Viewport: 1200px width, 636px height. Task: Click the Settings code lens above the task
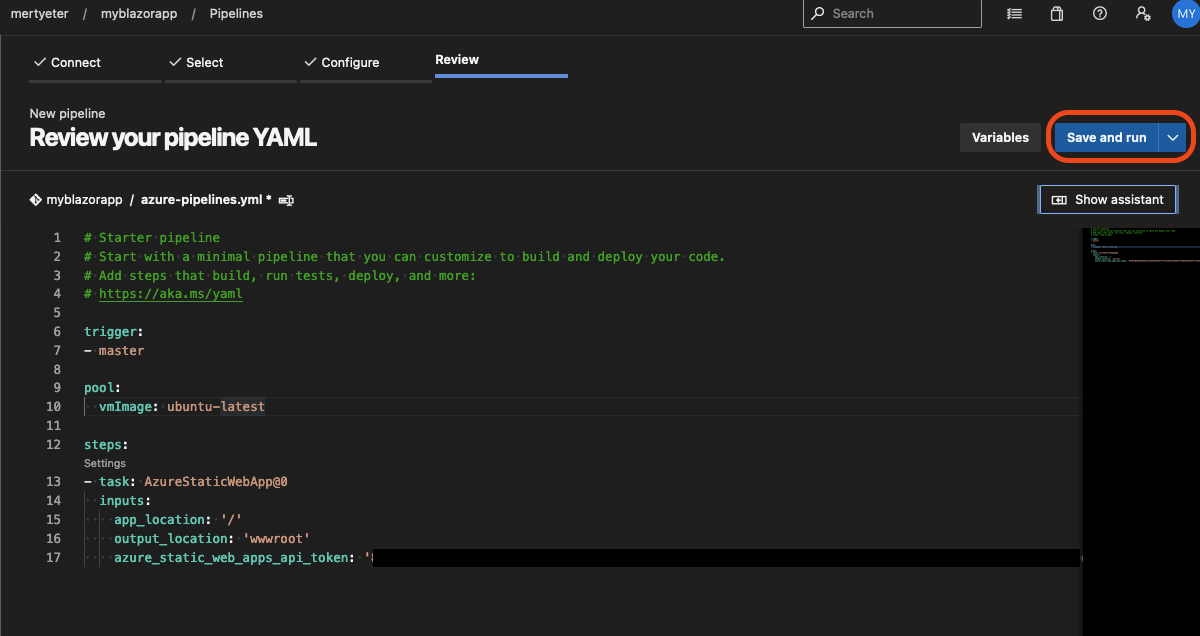click(105, 464)
